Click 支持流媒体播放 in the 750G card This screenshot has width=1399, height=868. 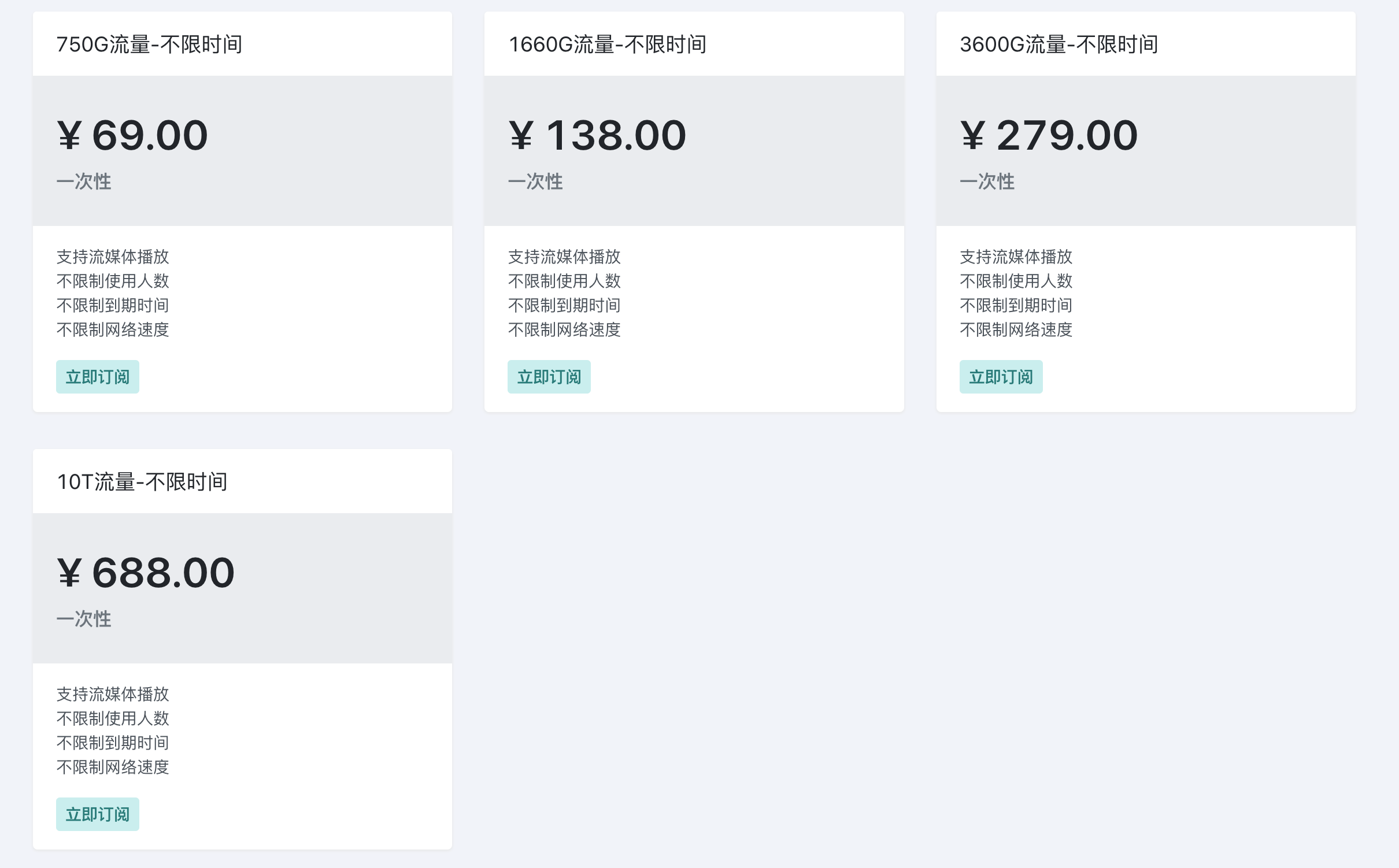click(x=113, y=257)
